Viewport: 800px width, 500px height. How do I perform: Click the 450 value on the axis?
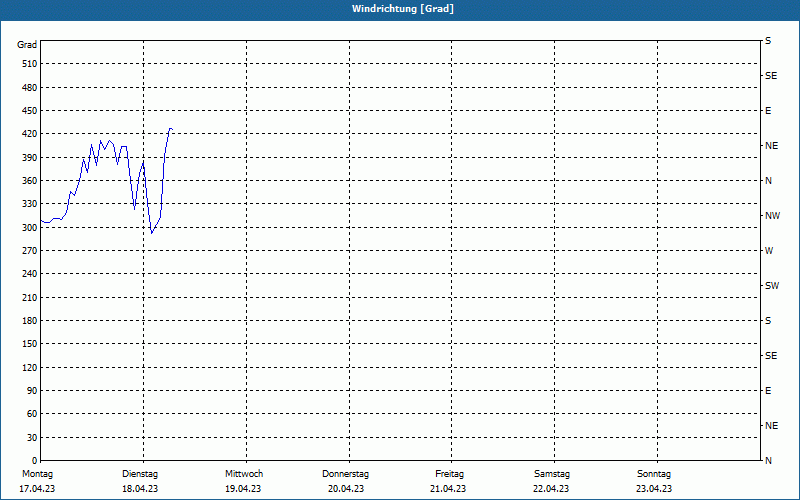tap(30, 111)
